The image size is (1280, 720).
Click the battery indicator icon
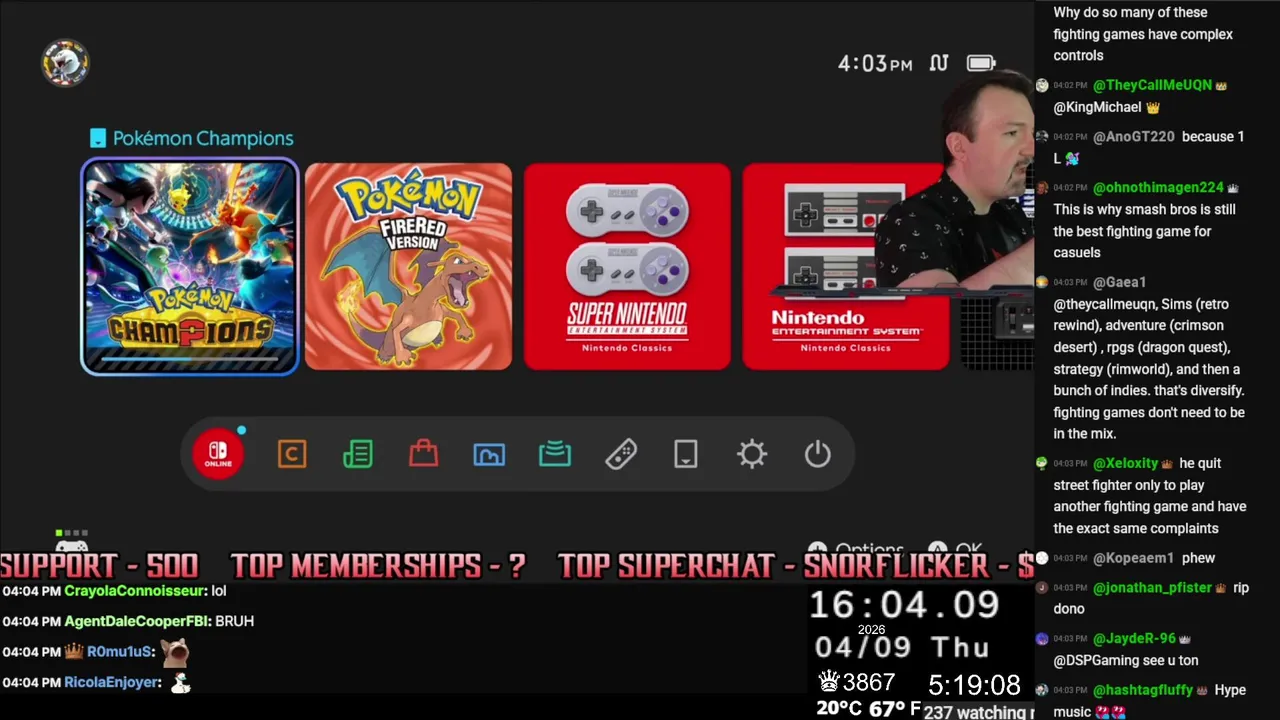[981, 63]
